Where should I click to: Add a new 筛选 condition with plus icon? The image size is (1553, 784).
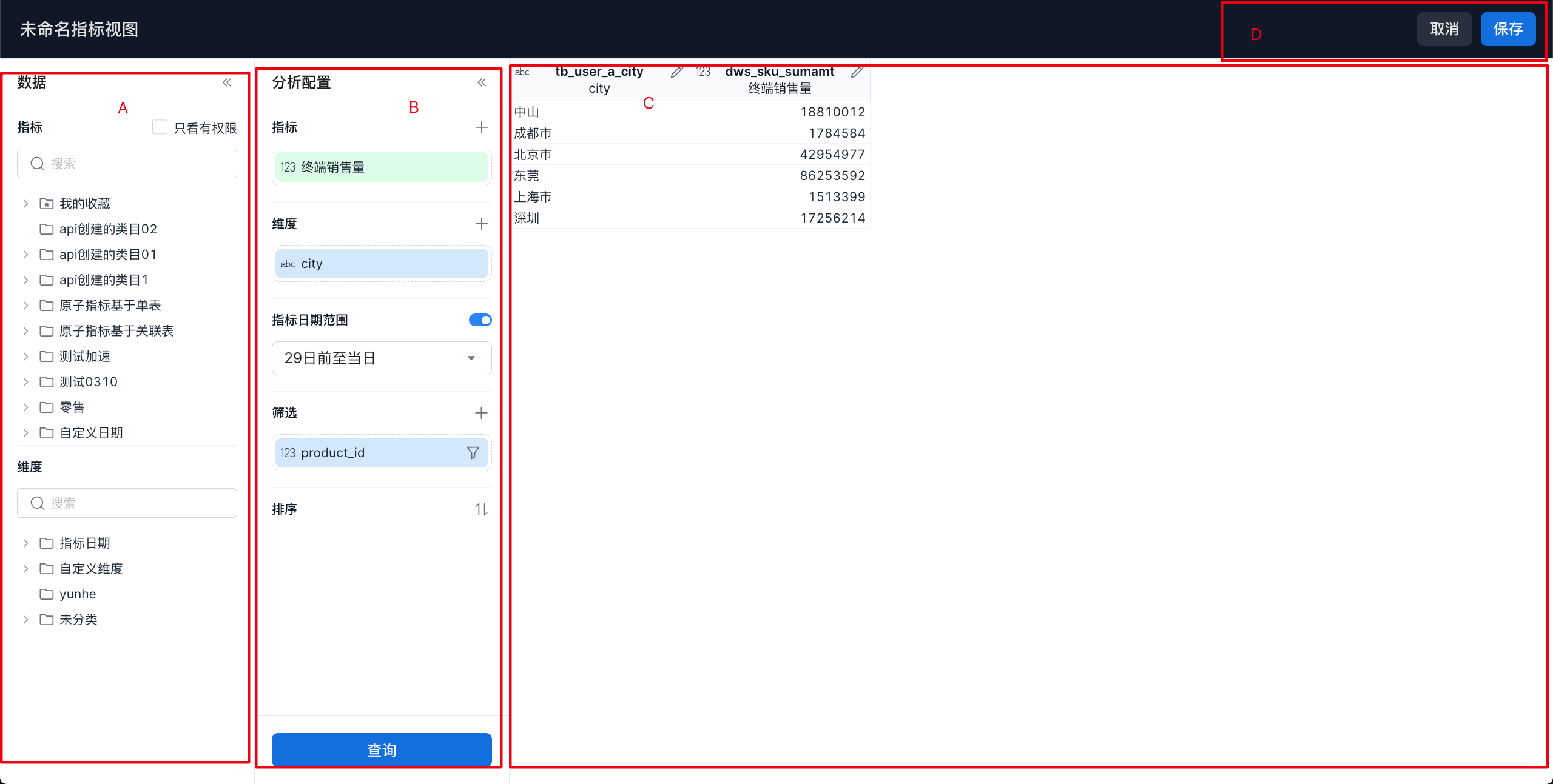[x=481, y=413]
